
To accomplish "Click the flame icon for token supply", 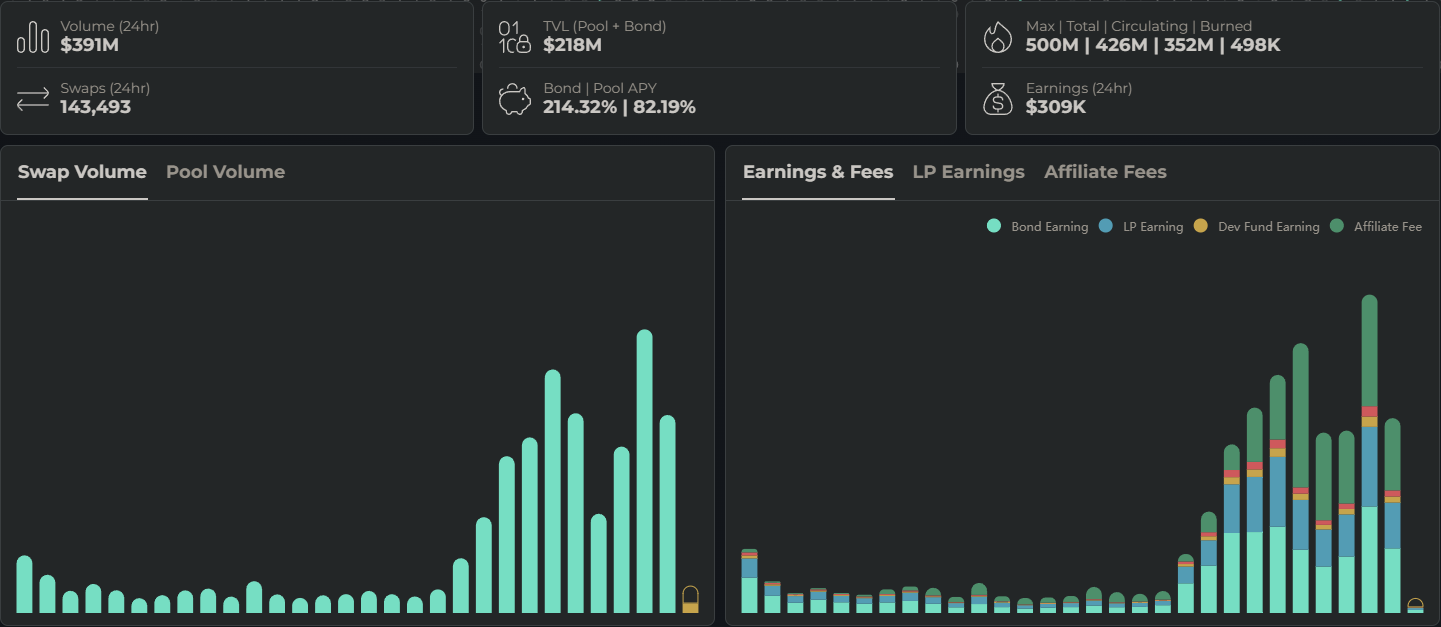I will pos(997,36).
